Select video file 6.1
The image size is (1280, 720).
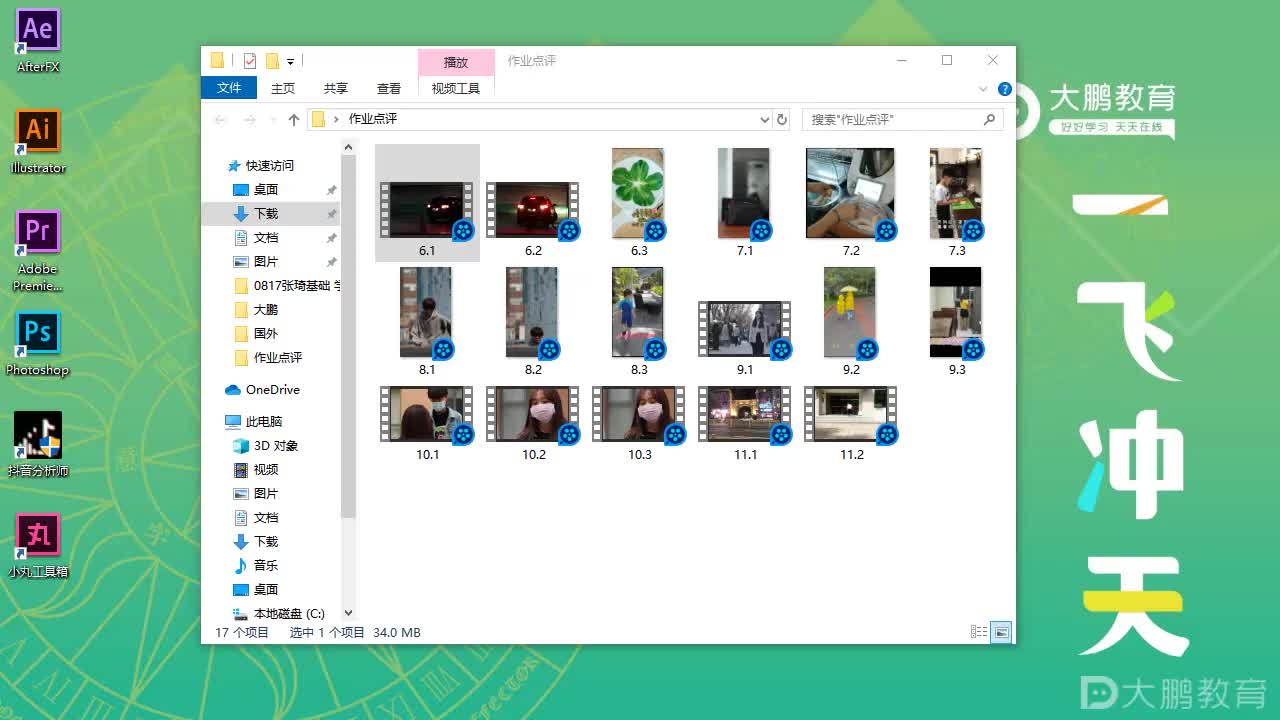click(x=427, y=203)
